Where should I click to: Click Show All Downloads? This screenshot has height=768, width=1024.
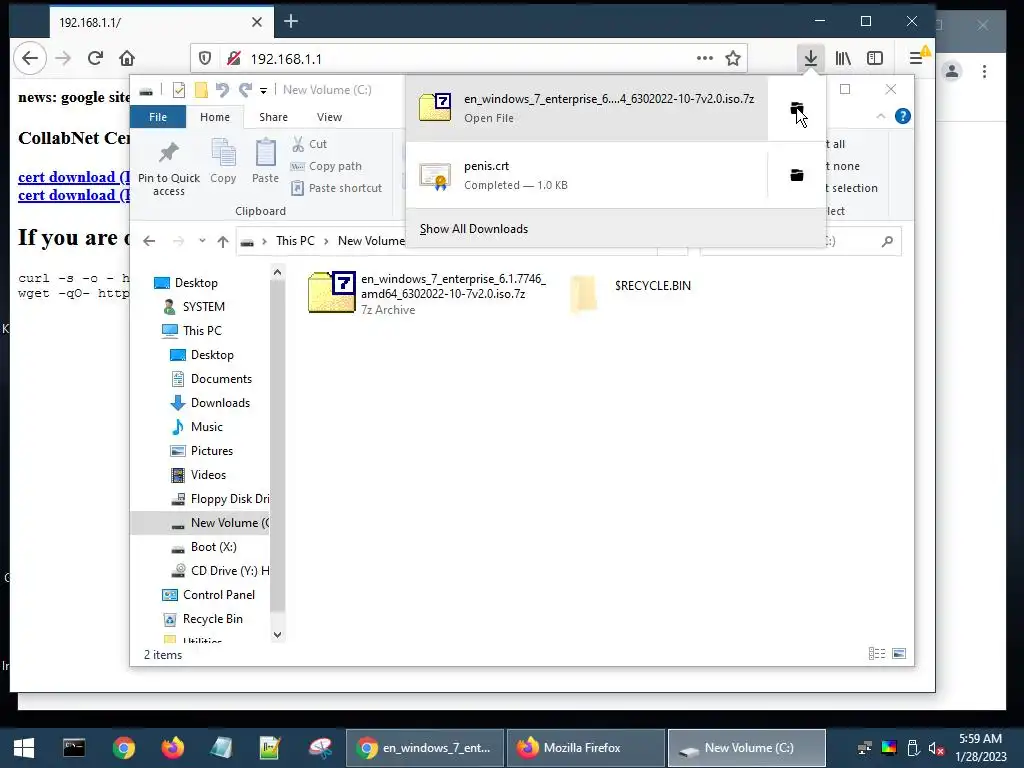[x=473, y=229]
